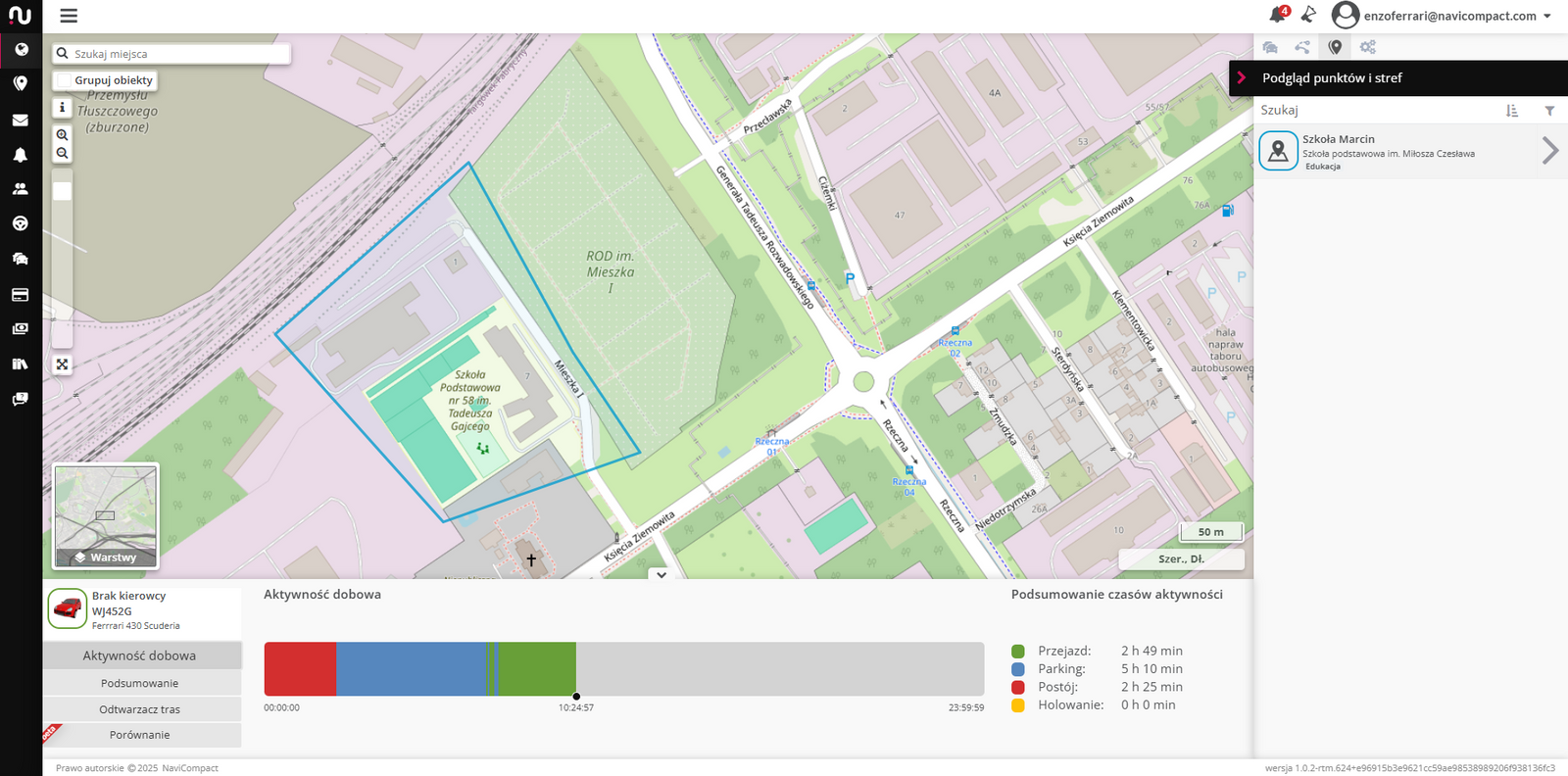The height and width of the screenshot is (776, 1568).
Task: Expand the enzoferrari account dropdown
Action: (1547, 16)
